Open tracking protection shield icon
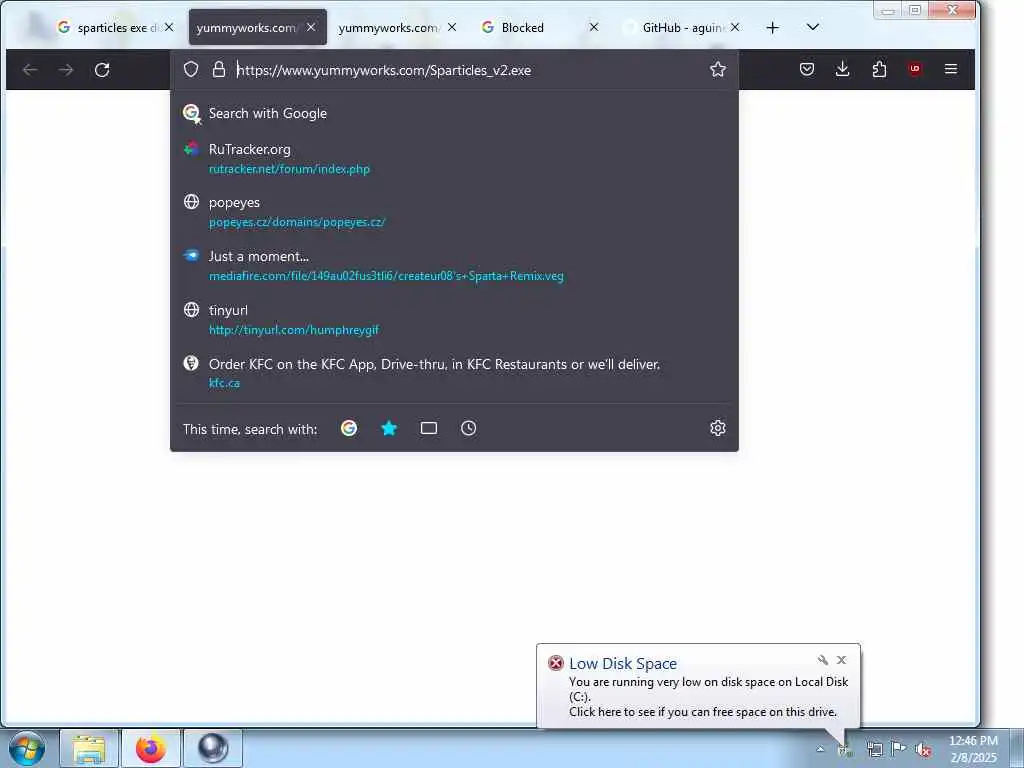 click(191, 69)
